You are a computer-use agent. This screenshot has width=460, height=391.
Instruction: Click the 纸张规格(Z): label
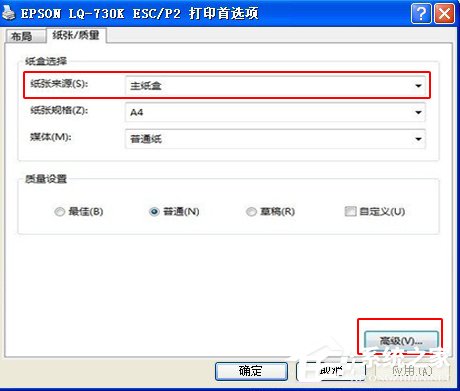[59, 110]
